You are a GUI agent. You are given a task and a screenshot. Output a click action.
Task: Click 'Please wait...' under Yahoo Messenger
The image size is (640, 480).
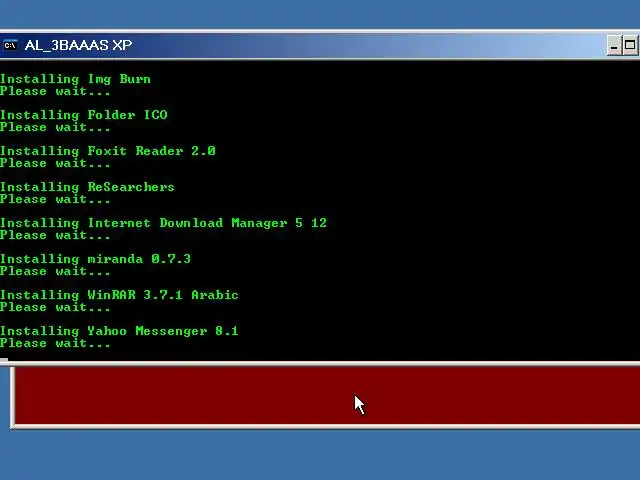55,343
